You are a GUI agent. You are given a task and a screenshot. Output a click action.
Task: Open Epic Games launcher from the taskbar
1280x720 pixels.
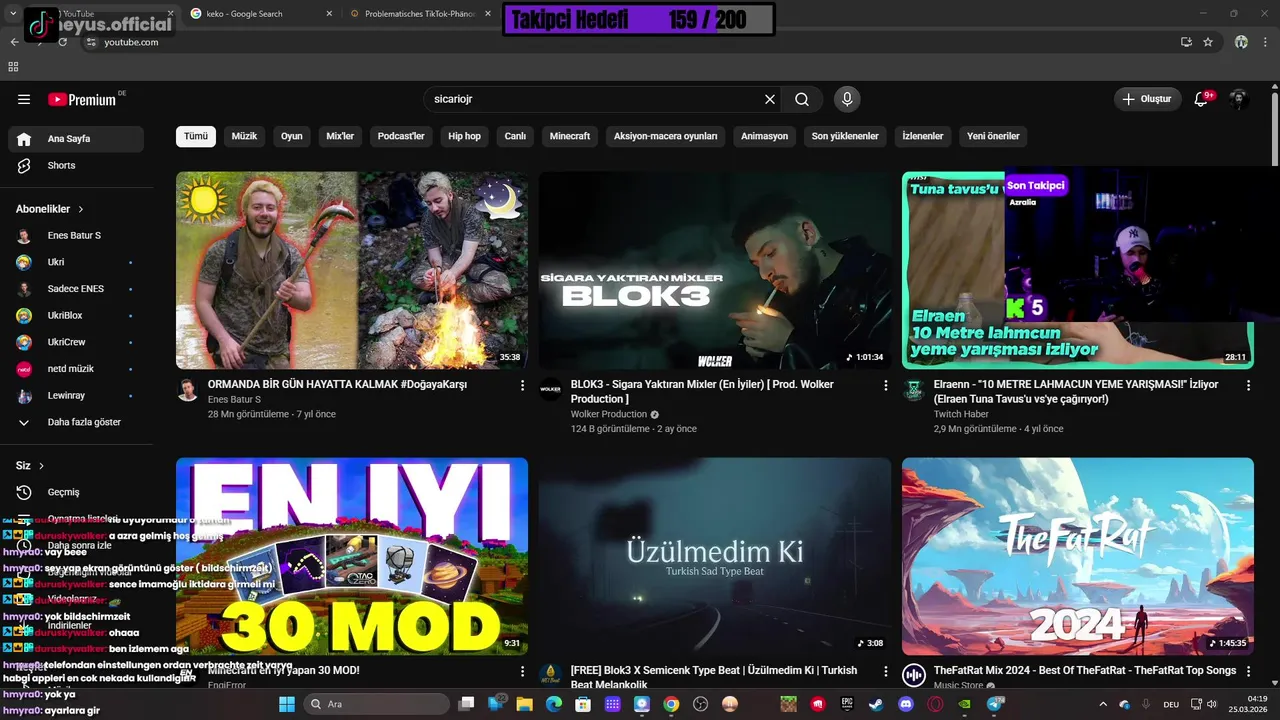point(847,704)
